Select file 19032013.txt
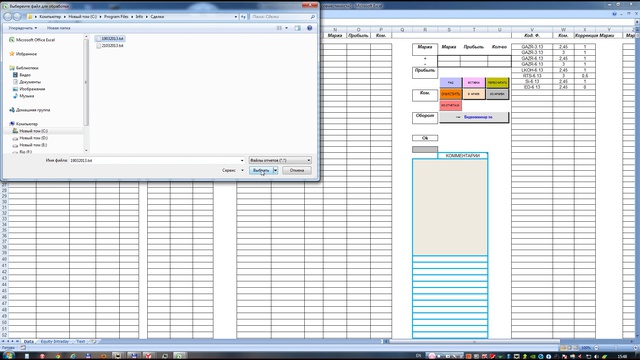The image size is (640, 360). 109,39
